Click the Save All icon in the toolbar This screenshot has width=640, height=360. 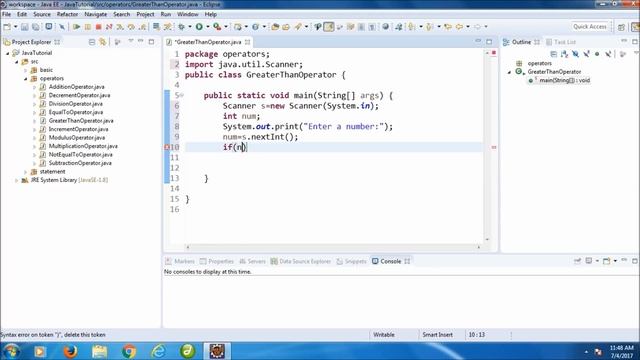tap(36, 27)
